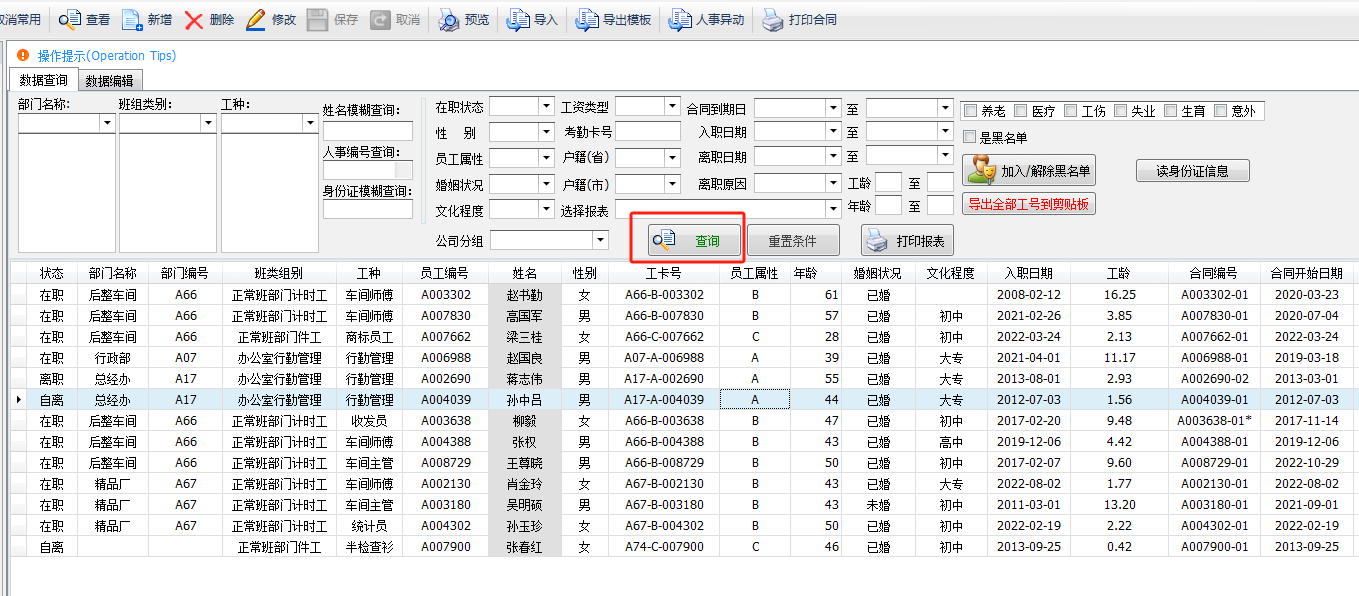The height and width of the screenshot is (596, 1359).
Task: Click the 导入 import toolbar icon
Action: point(518,19)
